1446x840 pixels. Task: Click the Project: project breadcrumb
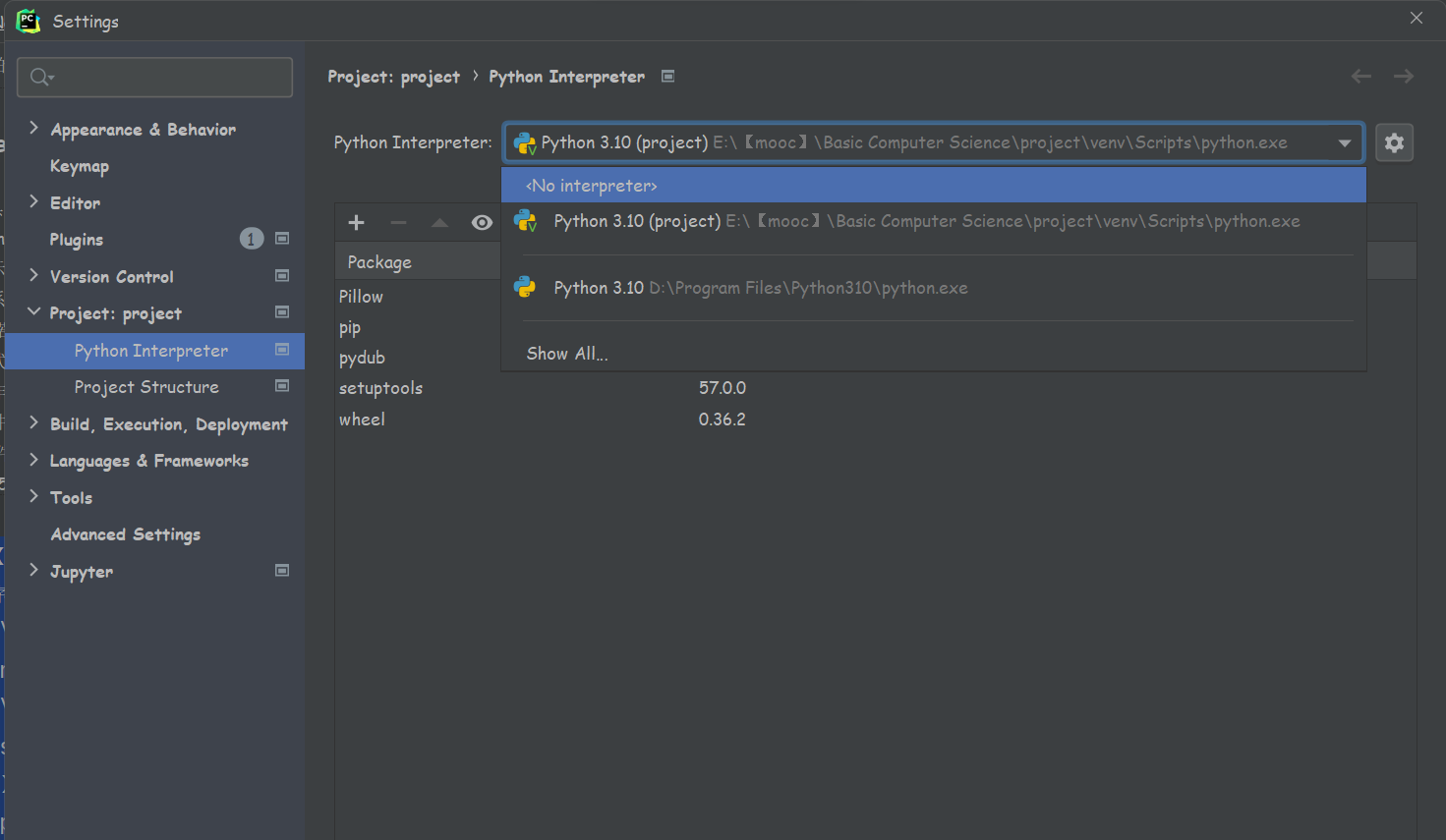pos(393,77)
